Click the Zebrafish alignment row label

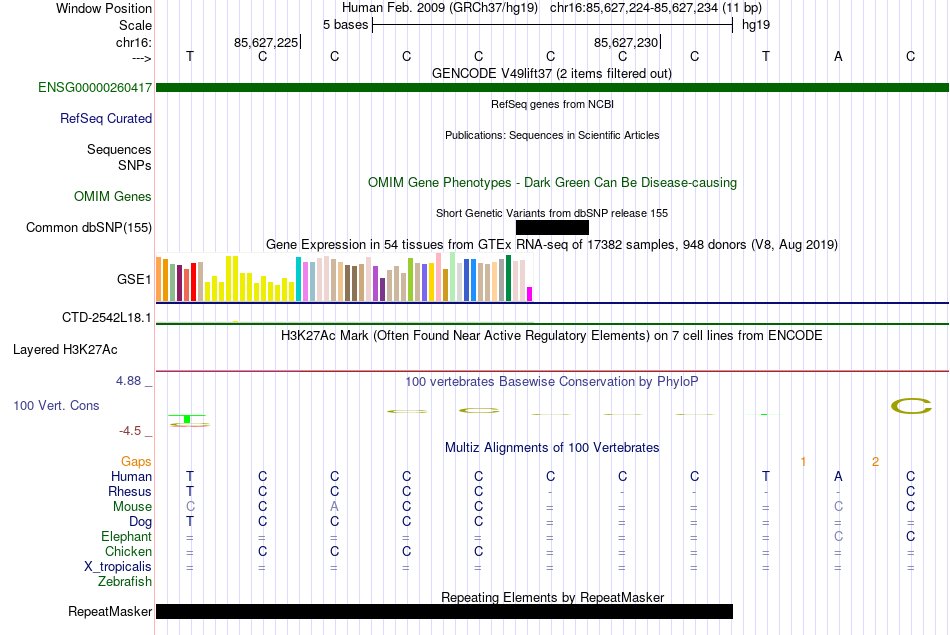coord(125,582)
